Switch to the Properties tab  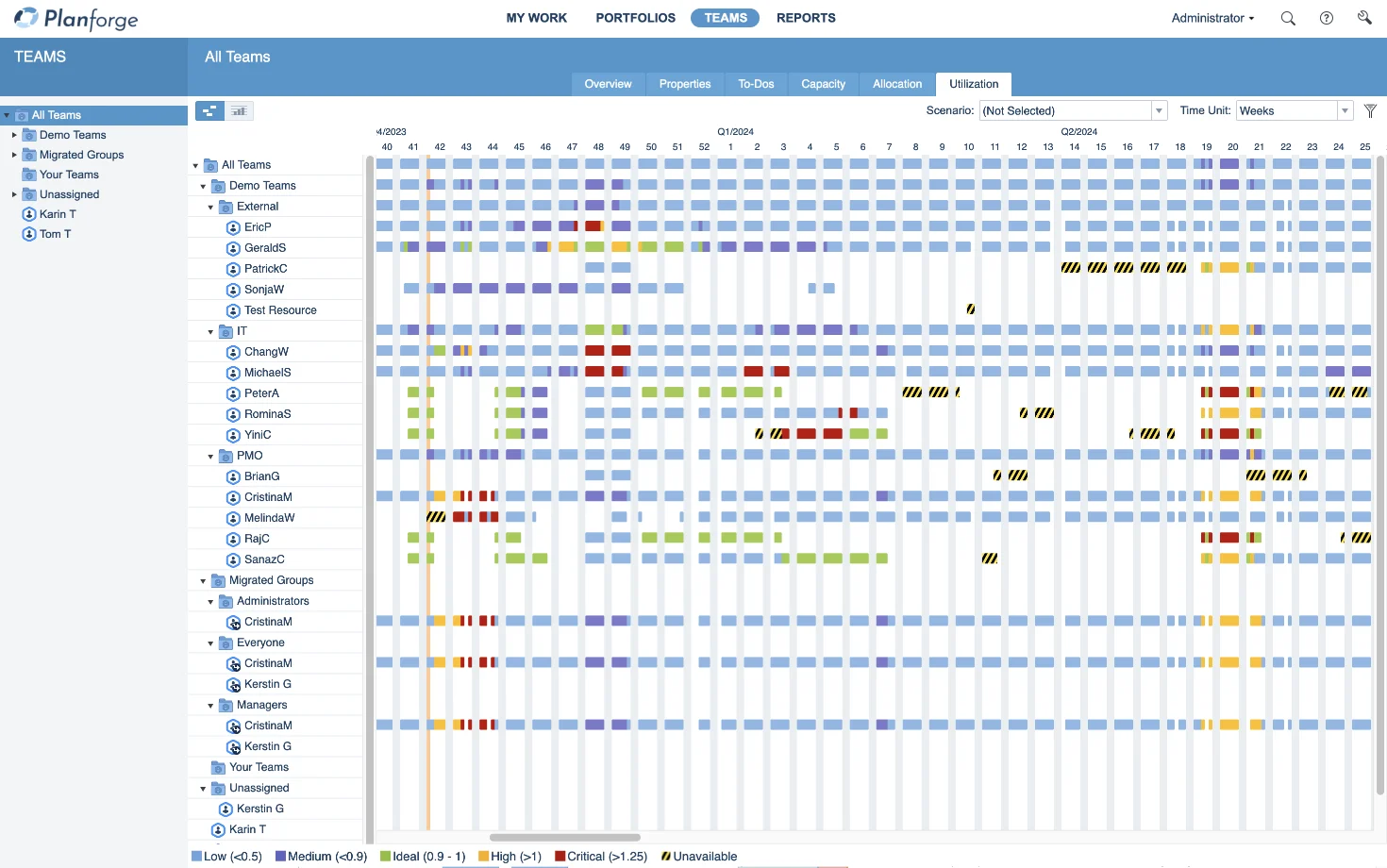(685, 84)
